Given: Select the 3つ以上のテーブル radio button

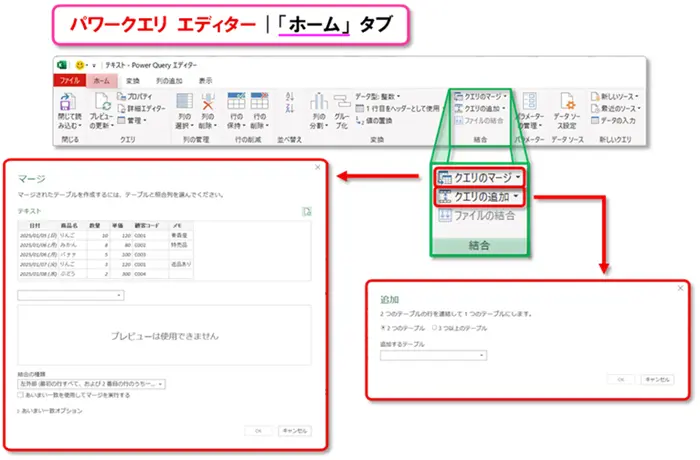Looking at the screenshot, I should point(434,328).
